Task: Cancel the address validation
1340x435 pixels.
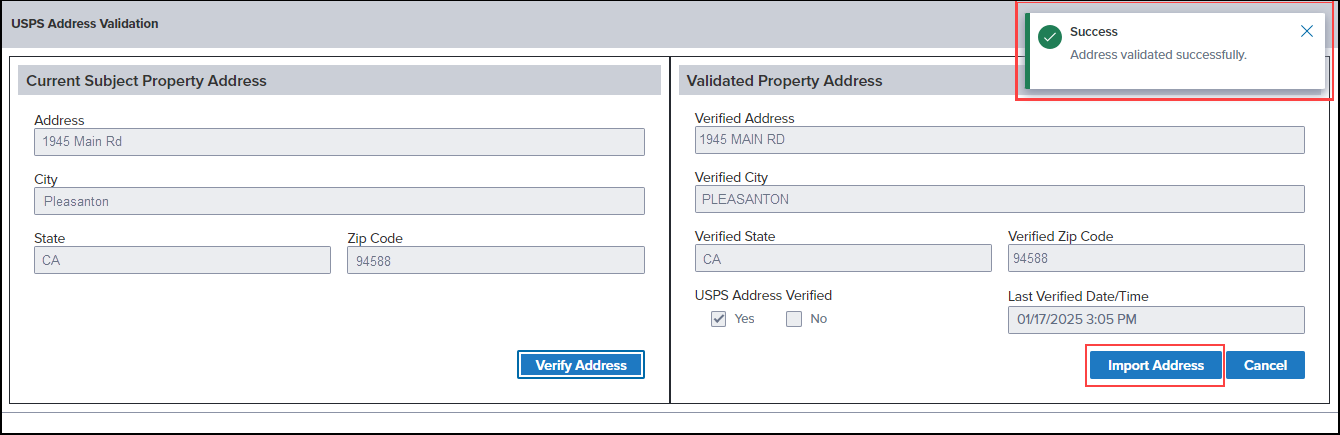Action: pyautogui.click(x=1265, y=365)
